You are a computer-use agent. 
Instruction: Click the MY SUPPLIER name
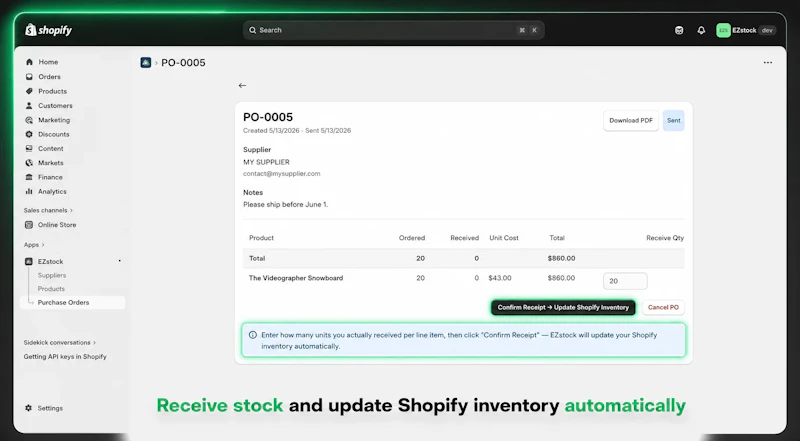[x=266, y=162]
